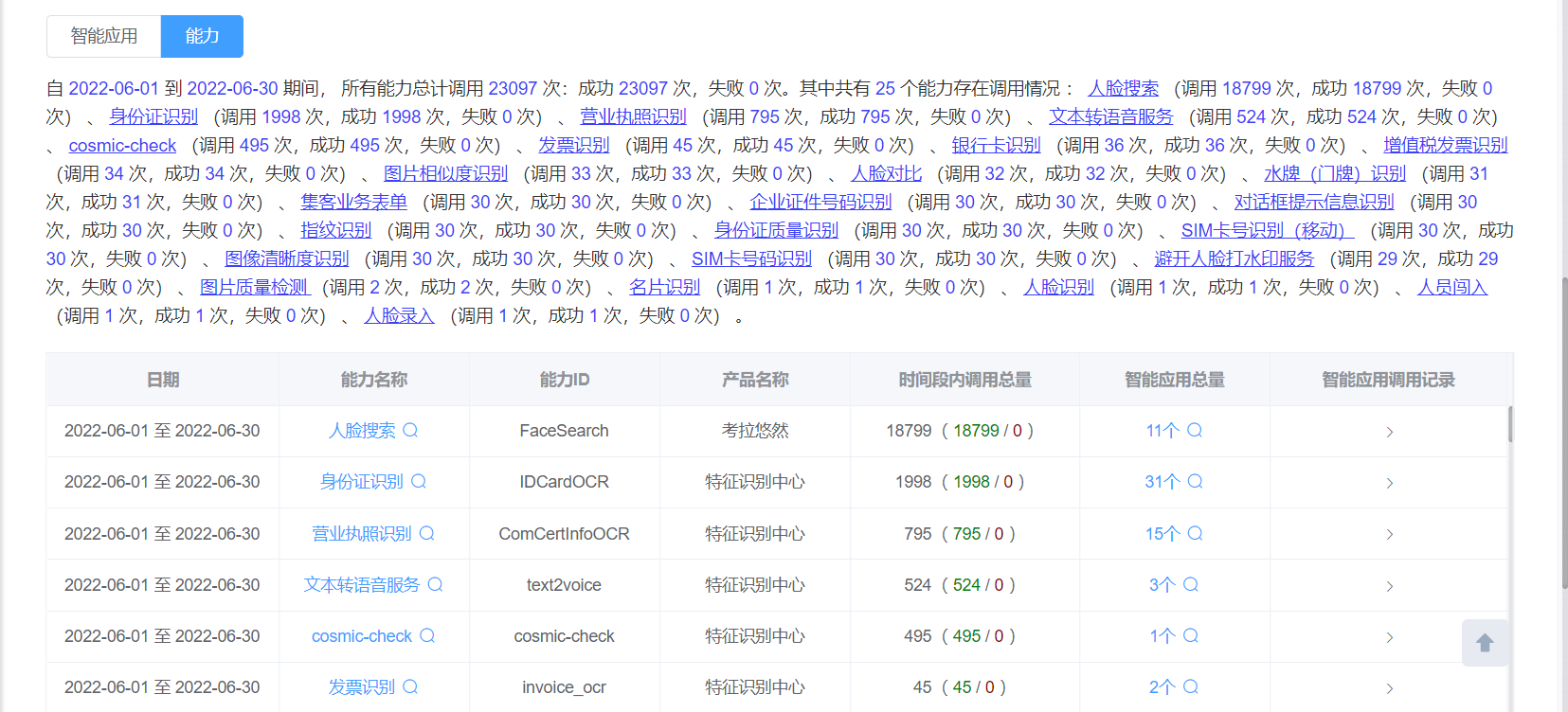
Task: Click the FaceSearch ability ID cell
Action: pos(564,431)
